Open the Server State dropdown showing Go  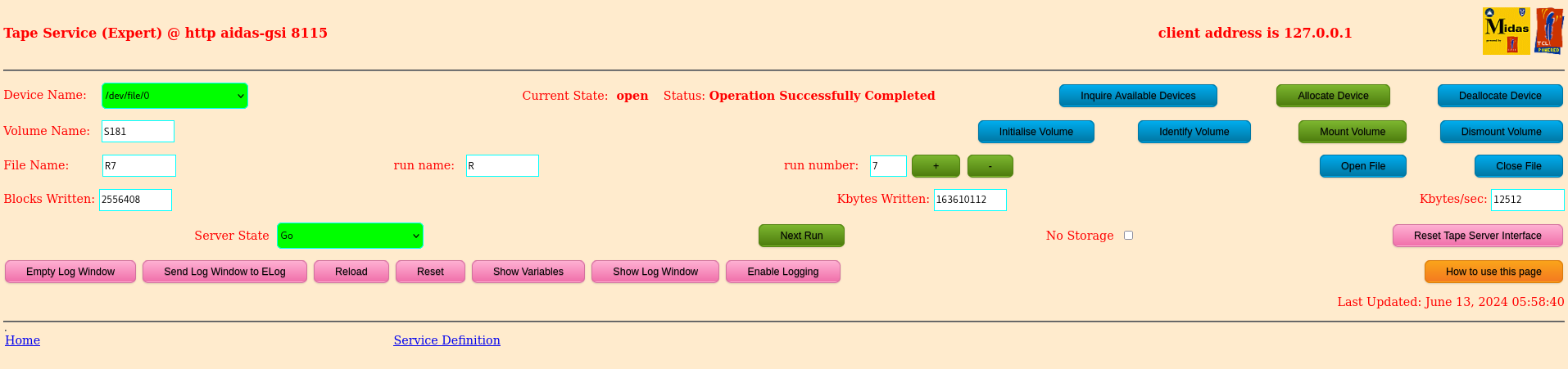pos(350,236)
